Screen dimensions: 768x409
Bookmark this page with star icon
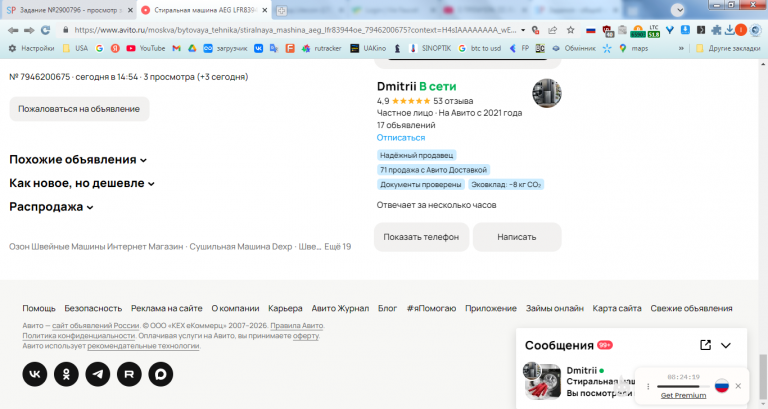point(571,30)
